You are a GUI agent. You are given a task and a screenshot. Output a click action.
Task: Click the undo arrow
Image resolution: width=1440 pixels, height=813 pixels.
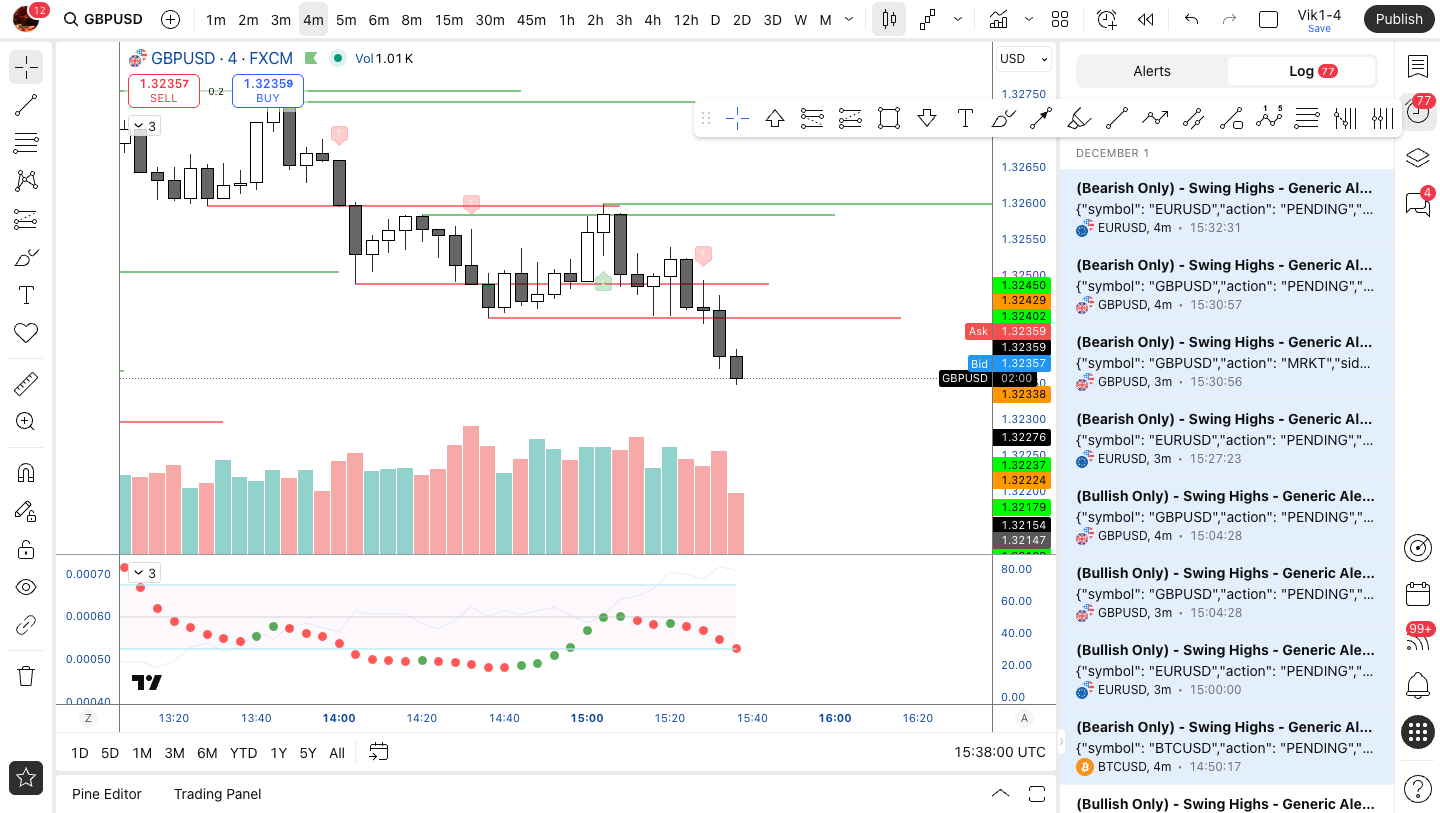[1191, 19]
